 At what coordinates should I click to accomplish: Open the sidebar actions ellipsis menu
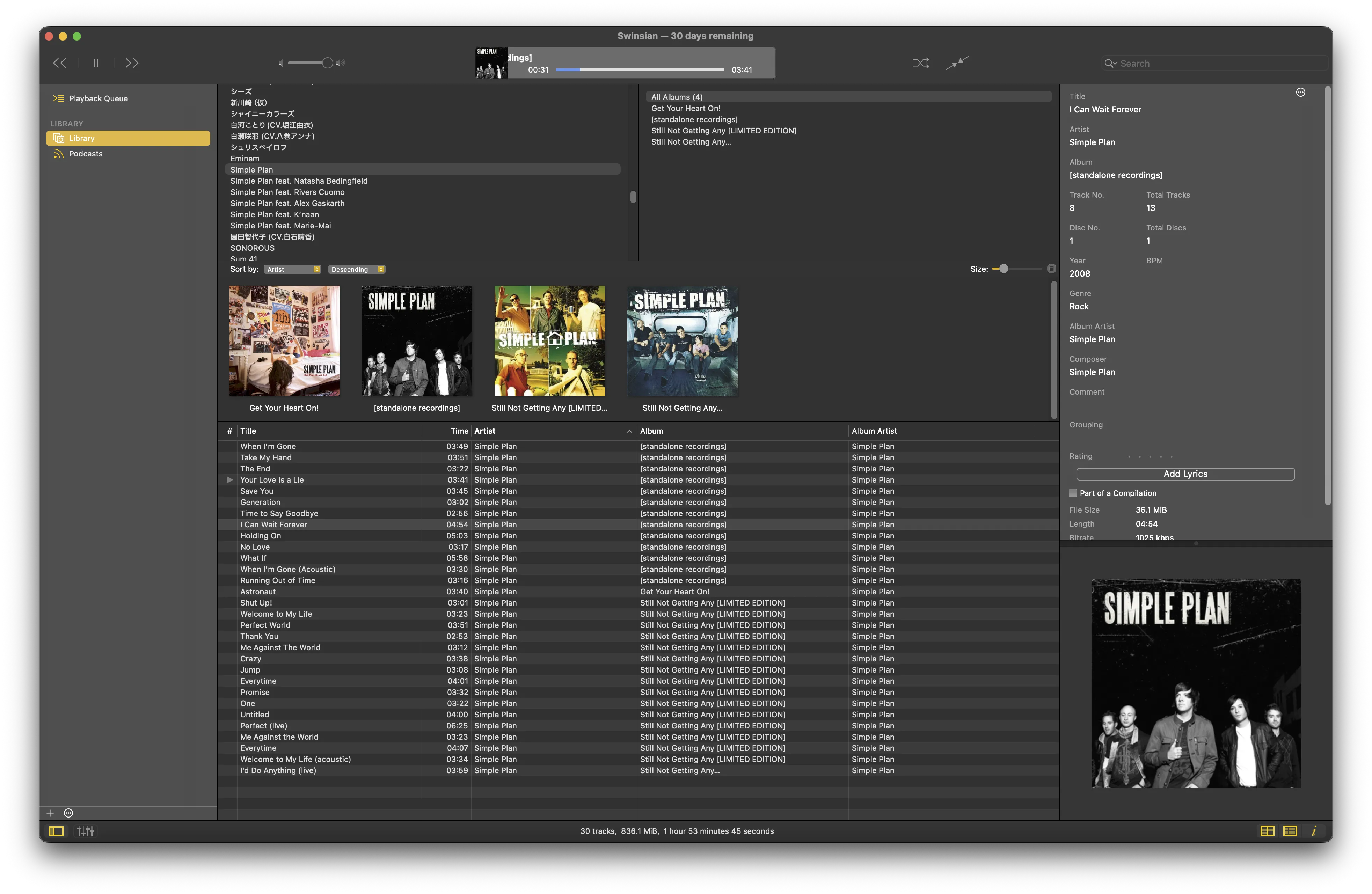click(68, 813)
